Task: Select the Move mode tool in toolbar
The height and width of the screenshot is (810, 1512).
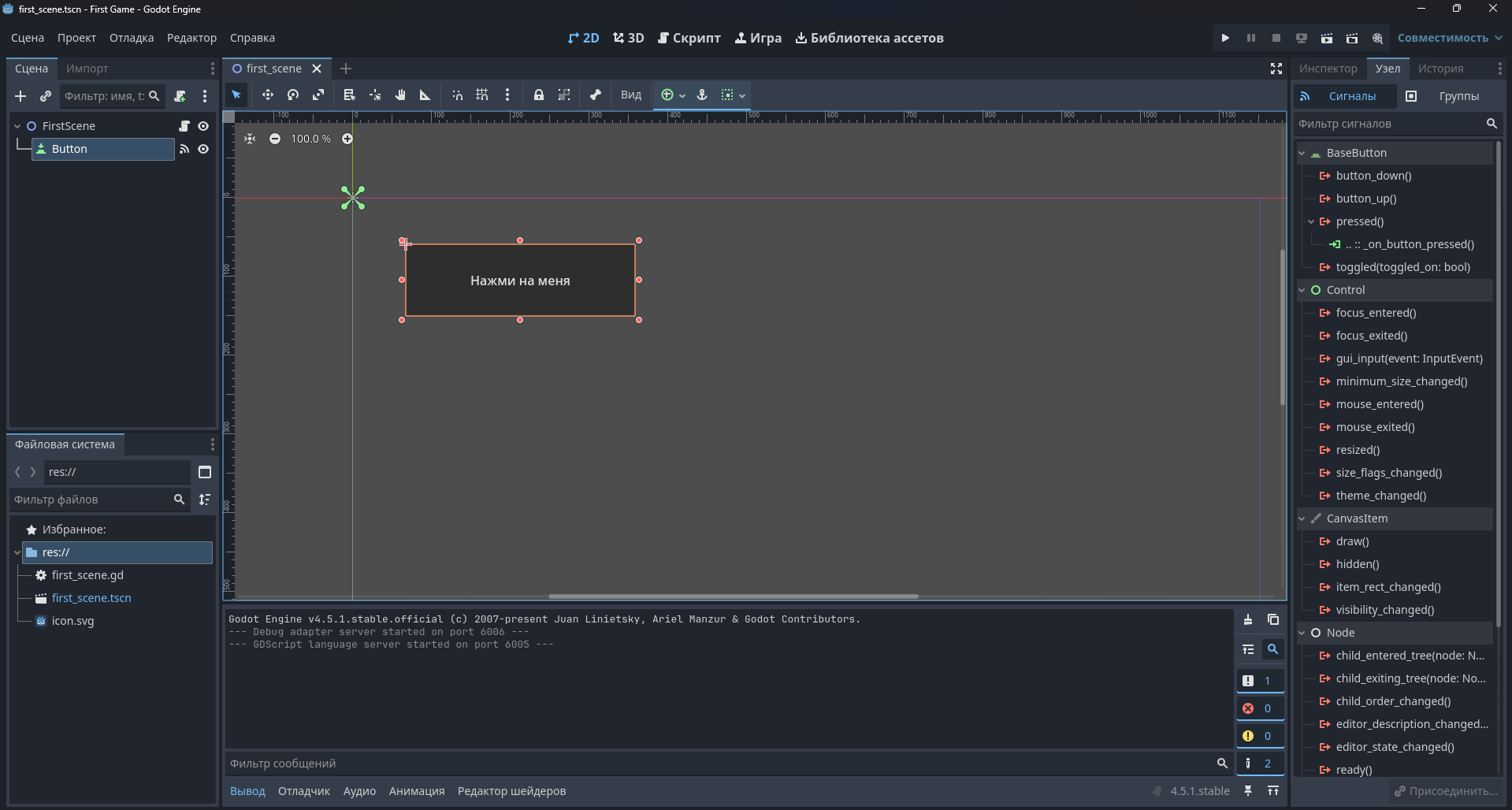Action: coord(268,95)
